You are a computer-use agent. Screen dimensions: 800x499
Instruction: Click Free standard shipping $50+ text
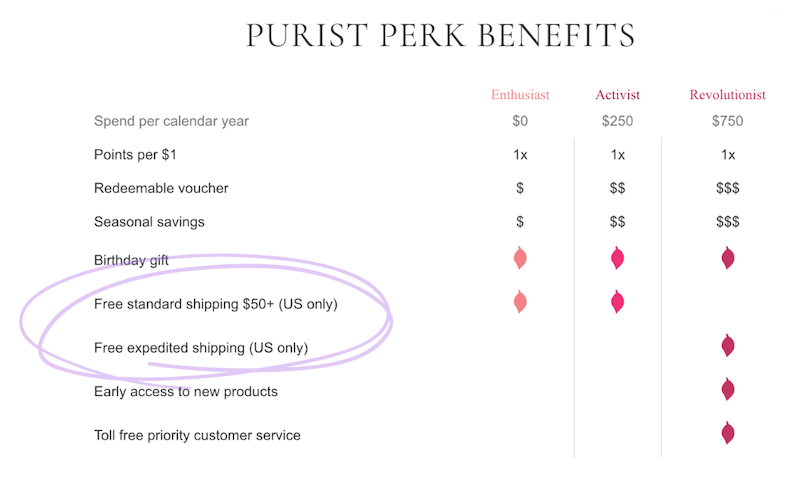[184, 304]
